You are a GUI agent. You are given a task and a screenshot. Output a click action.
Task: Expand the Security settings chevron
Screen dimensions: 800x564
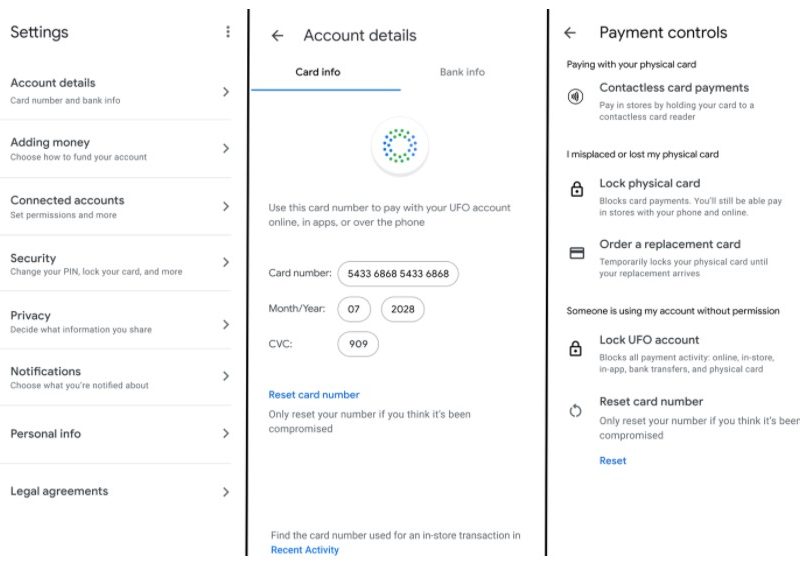[226, 263]
